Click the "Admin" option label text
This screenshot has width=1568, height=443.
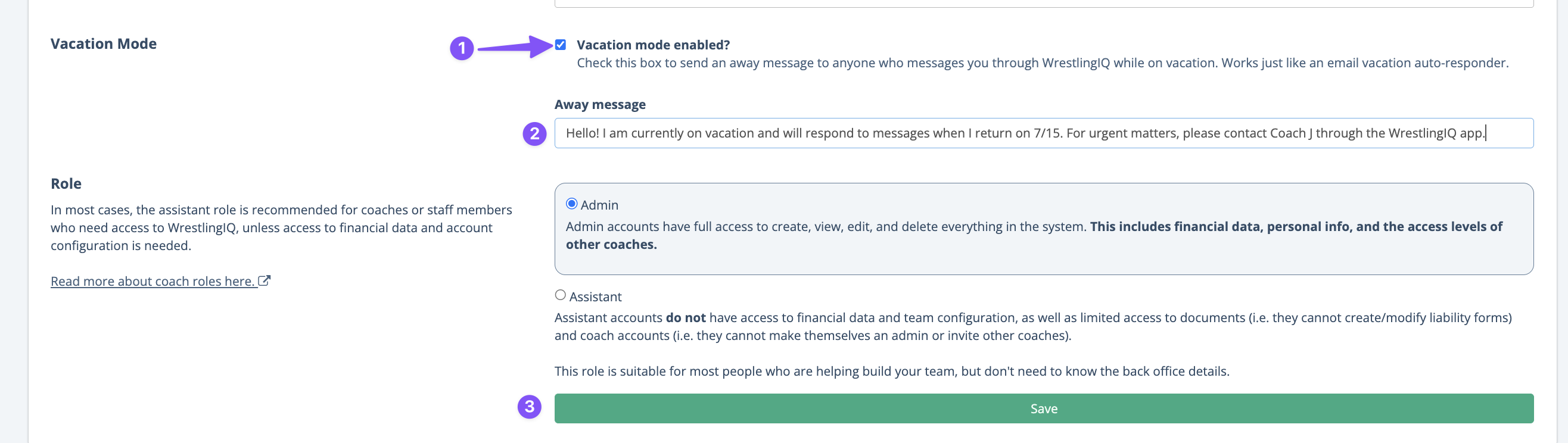(x=599, y=205)
